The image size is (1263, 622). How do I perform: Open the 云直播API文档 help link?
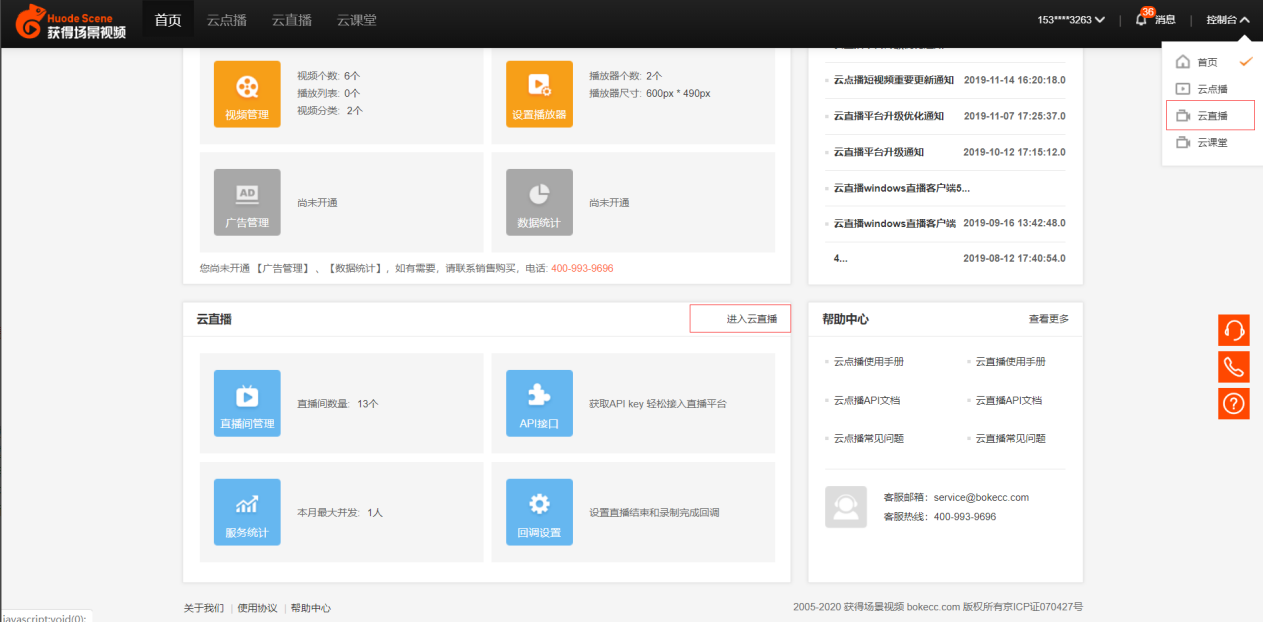pyautogui.click(x=1008, y=400)
